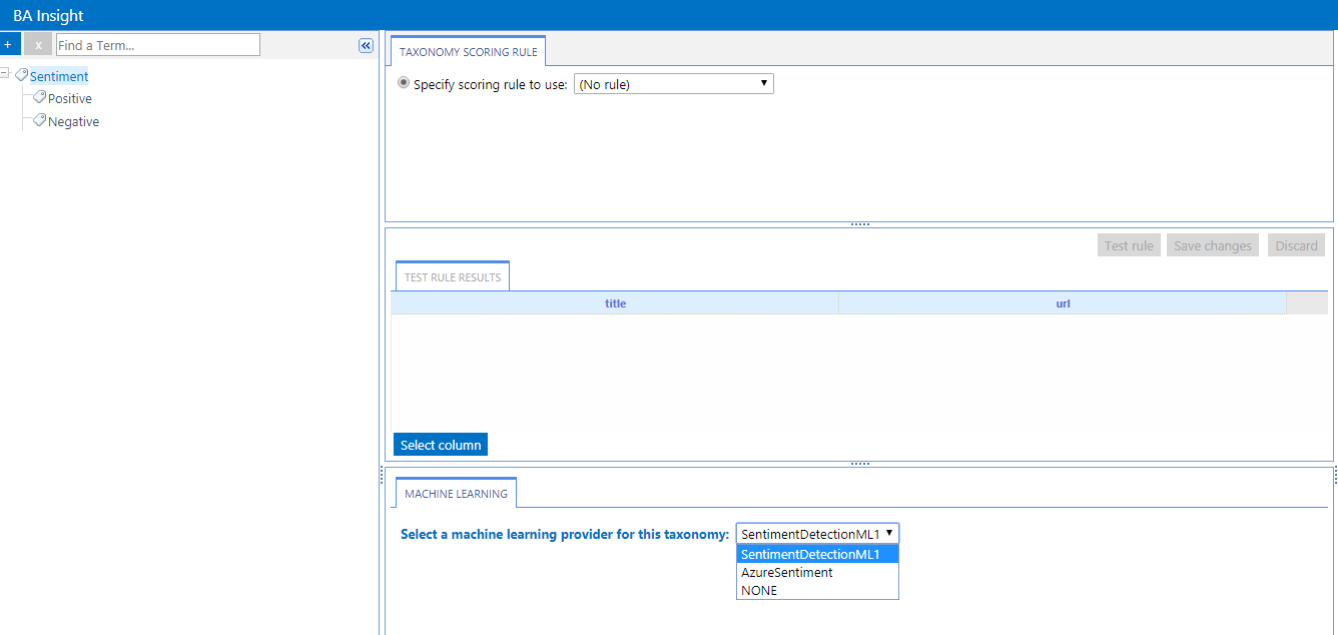Click the x remove term icon

pos(38,45)
